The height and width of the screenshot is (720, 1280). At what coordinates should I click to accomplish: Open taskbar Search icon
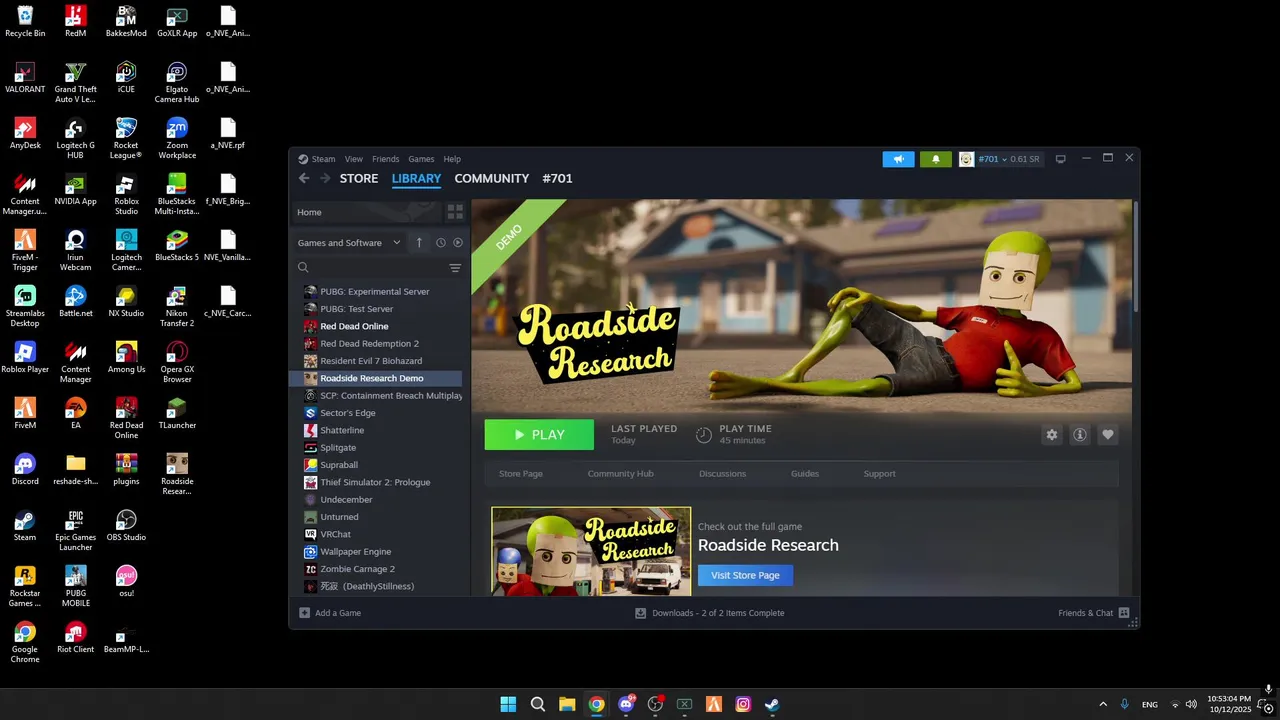tap(537, 704)
